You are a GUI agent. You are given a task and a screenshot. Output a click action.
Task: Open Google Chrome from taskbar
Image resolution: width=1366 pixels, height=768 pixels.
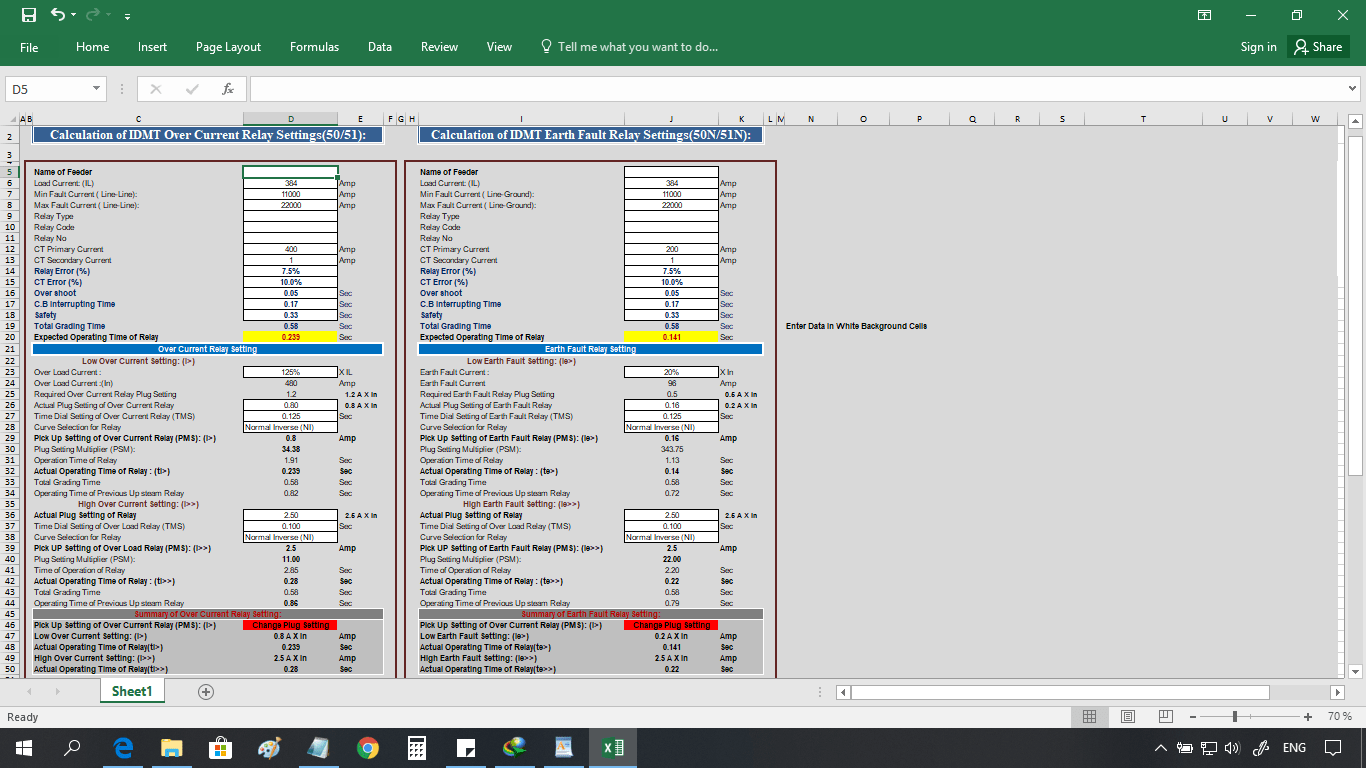368,748
